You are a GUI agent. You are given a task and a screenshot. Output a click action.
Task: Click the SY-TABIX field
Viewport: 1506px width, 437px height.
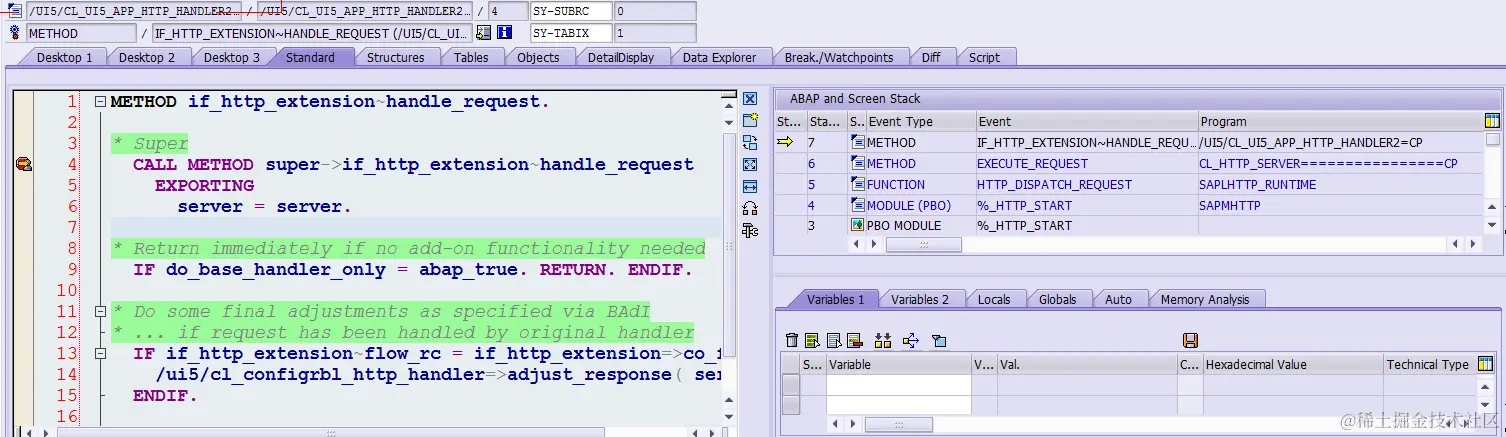tap(570, 33)
